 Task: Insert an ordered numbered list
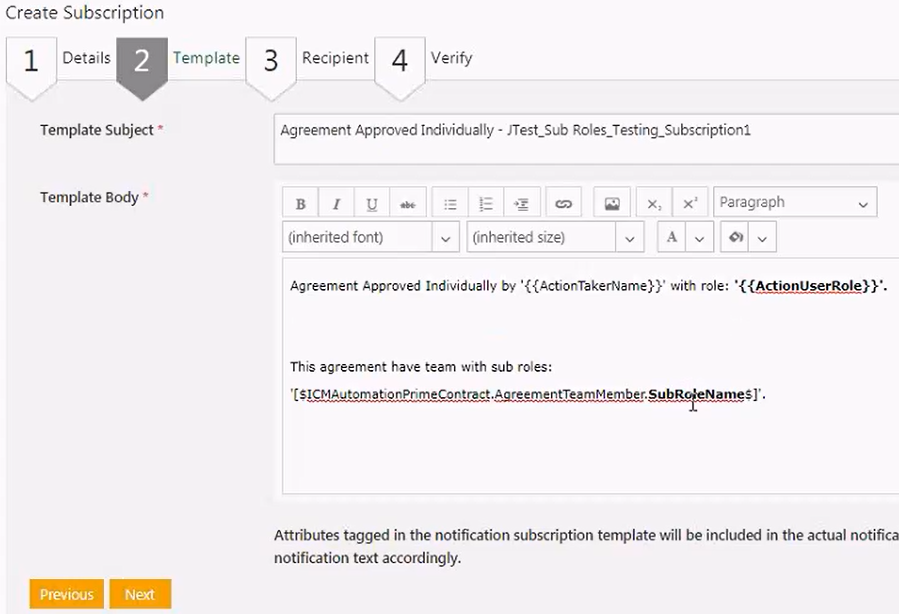coord(486,204)
